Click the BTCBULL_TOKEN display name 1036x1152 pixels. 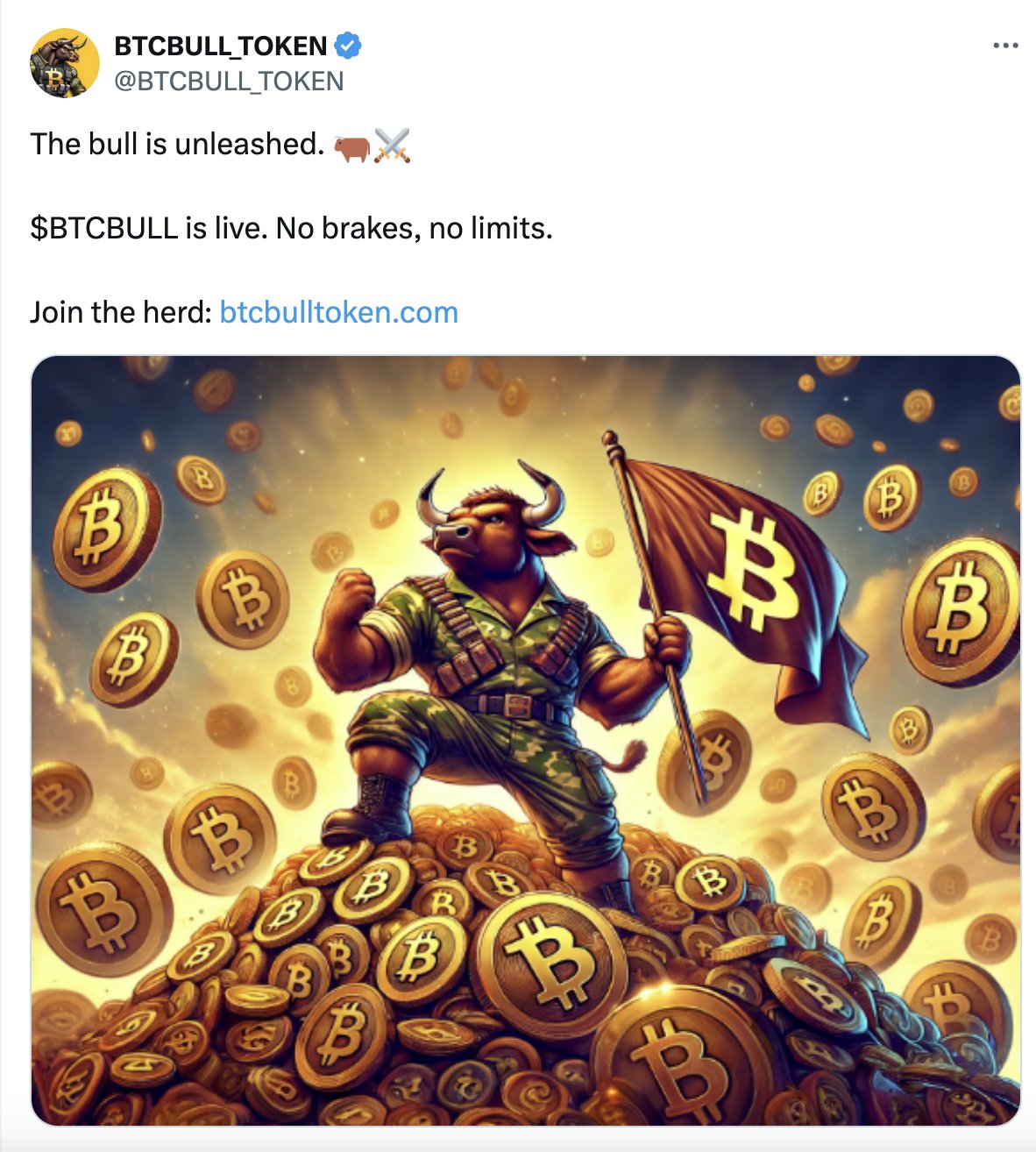tap(221, 46)
